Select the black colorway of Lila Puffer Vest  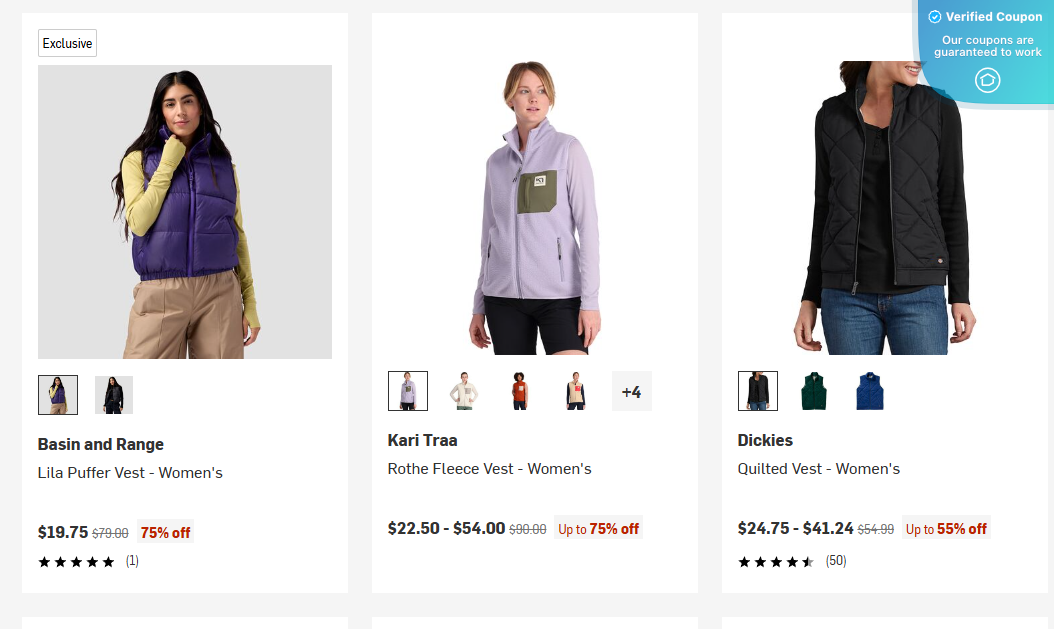point(113,394)
